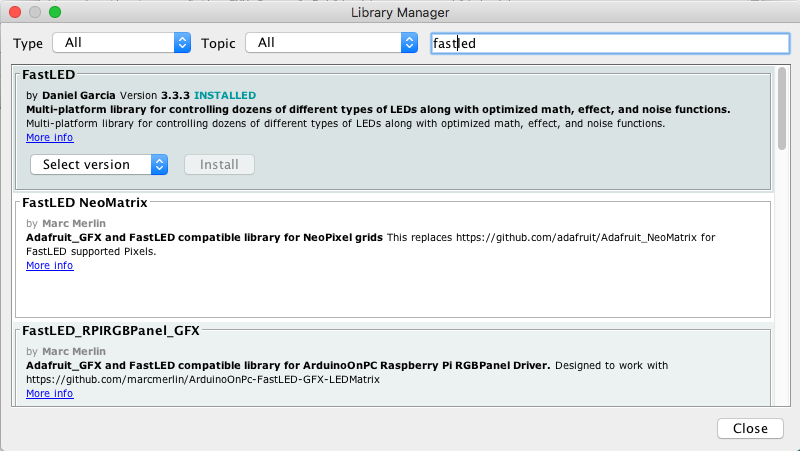Click the search field containing fastled

(610, 43)
